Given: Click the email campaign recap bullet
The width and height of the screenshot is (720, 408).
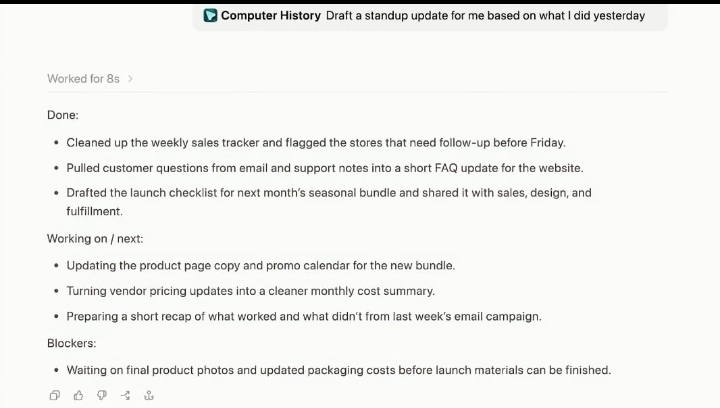Looking at the screenshot, I should tap(304, 317).
